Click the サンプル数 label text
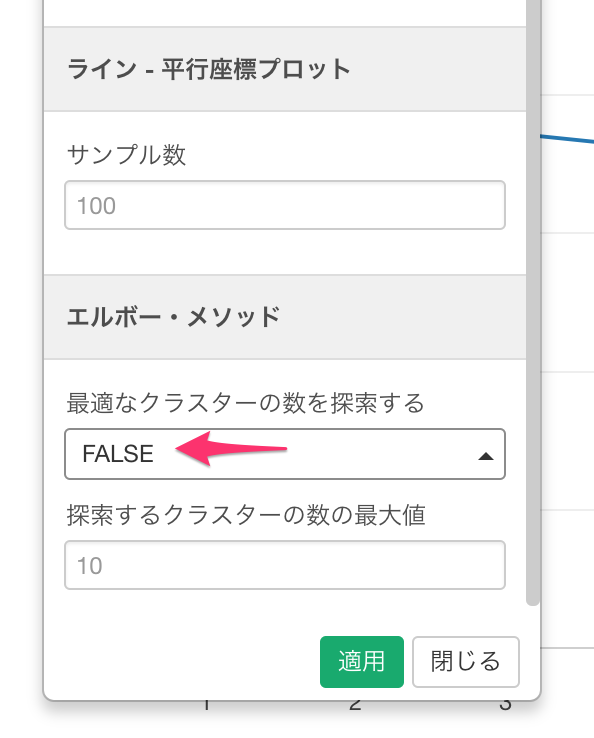Screen dimensions: 594x738 [x=126, y=154]
